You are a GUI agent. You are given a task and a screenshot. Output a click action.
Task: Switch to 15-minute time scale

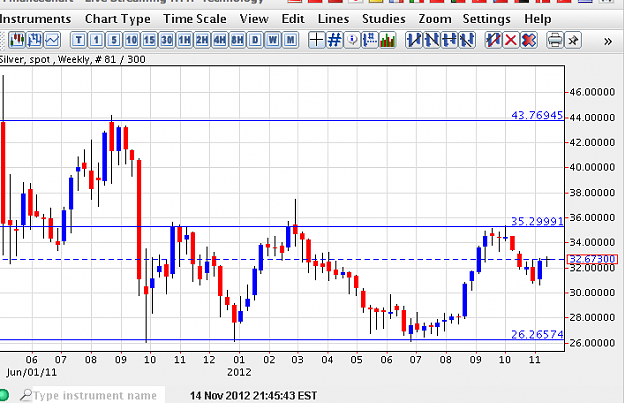click(x=149, y=40)
